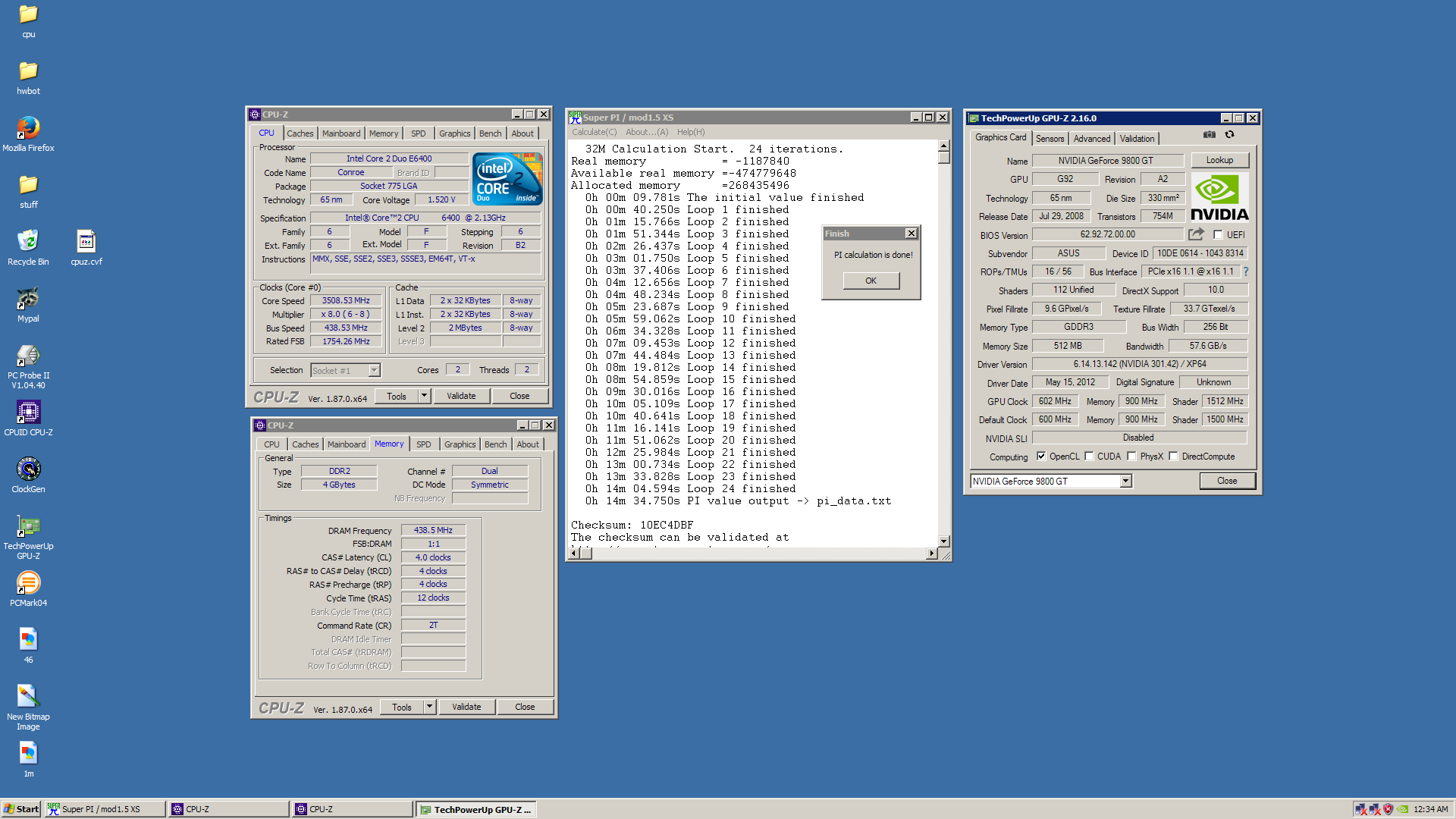Open Caches tab in CPU-Z CPU window

[300, 133]
